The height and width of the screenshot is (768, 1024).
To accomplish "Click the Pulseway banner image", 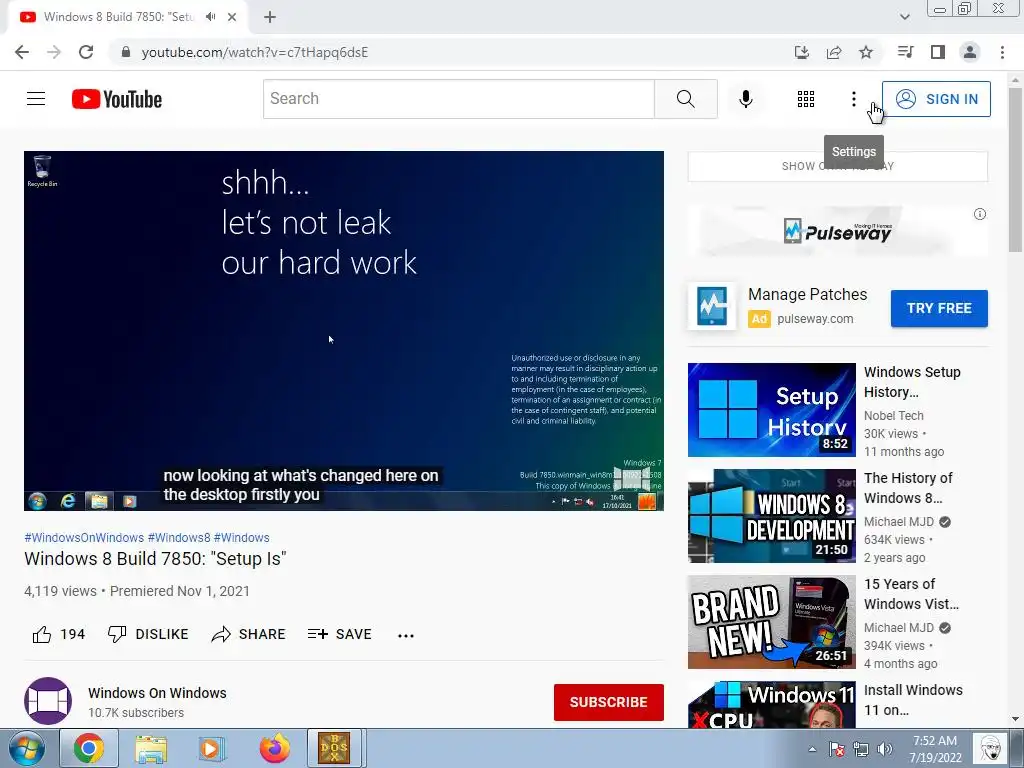I will click(x=837, y=231).
